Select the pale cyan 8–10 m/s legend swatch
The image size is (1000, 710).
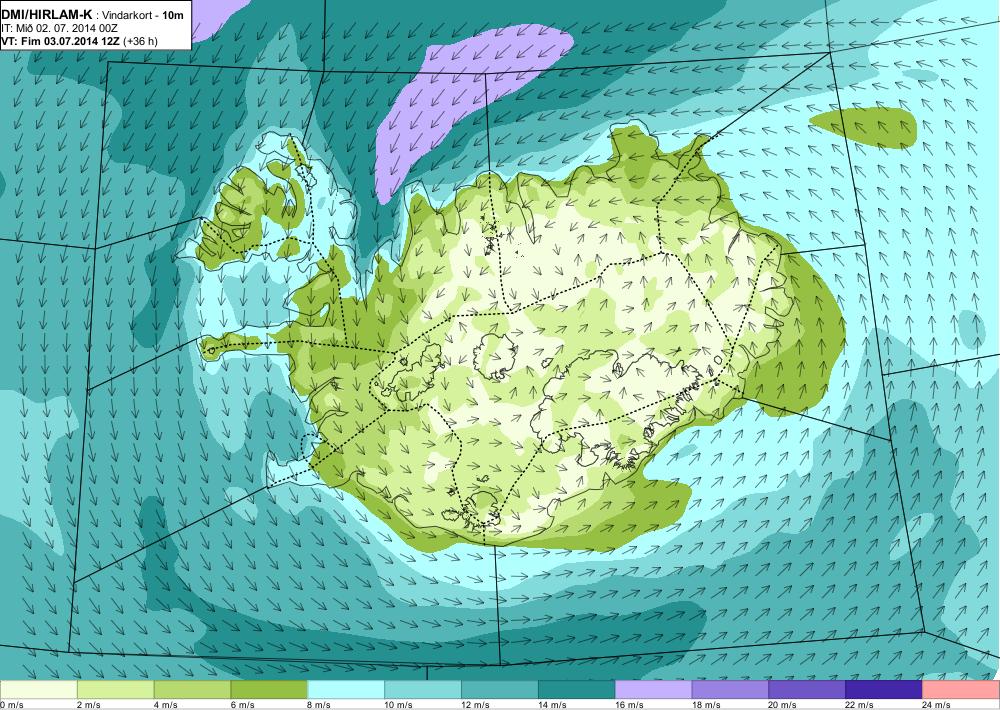[x=346, y=690]
